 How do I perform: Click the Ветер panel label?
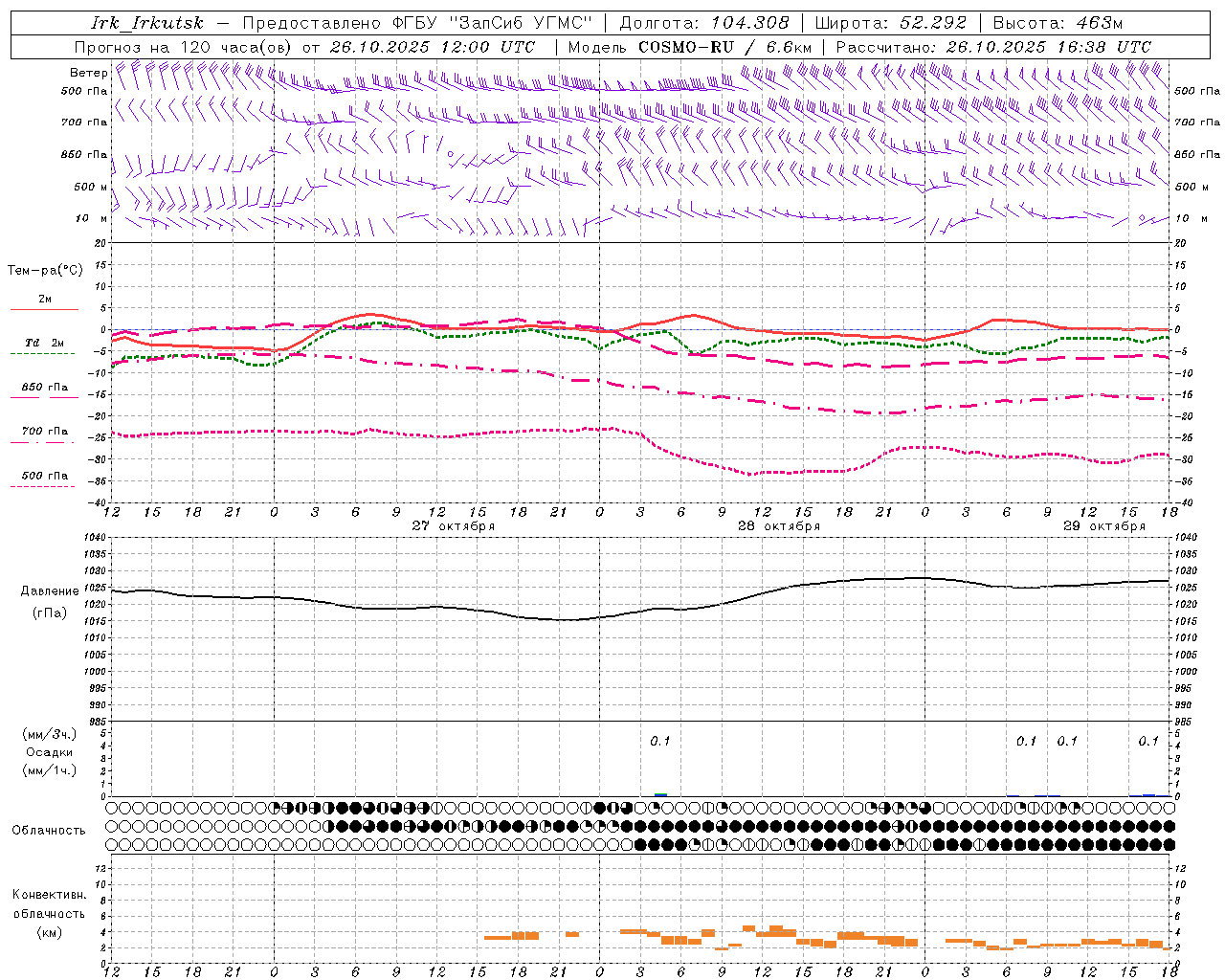pyautogui.click(x=89, y=73)
